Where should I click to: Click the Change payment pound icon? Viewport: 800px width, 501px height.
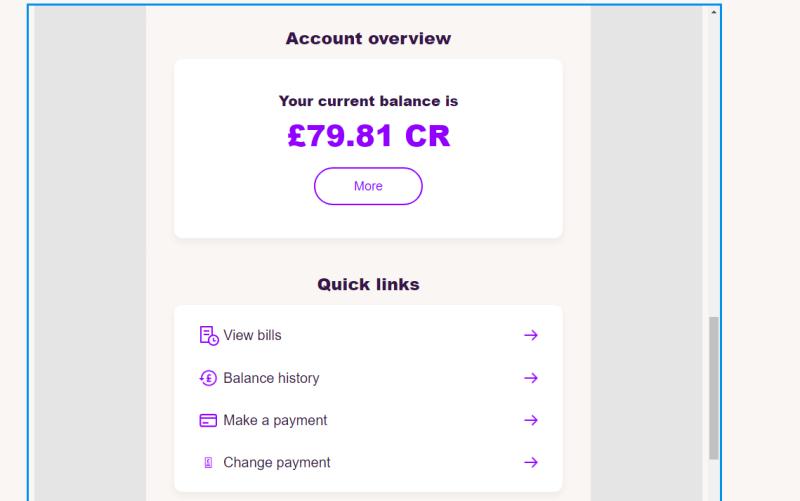(208, 463)
